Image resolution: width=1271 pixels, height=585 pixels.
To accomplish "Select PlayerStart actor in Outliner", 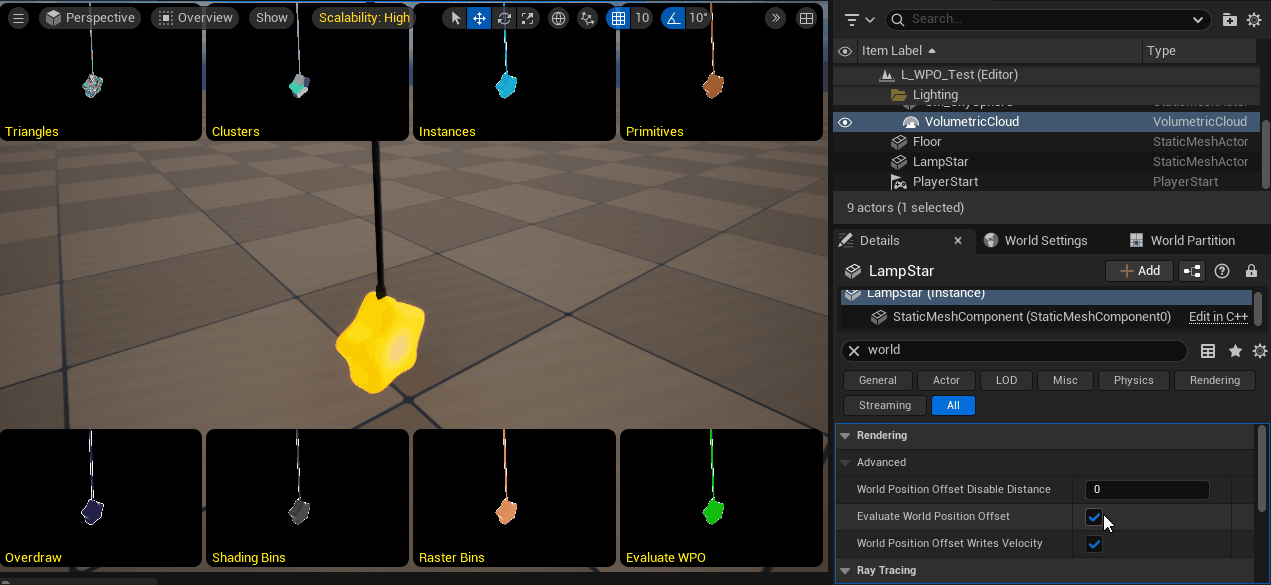I will coord(1046,182).
